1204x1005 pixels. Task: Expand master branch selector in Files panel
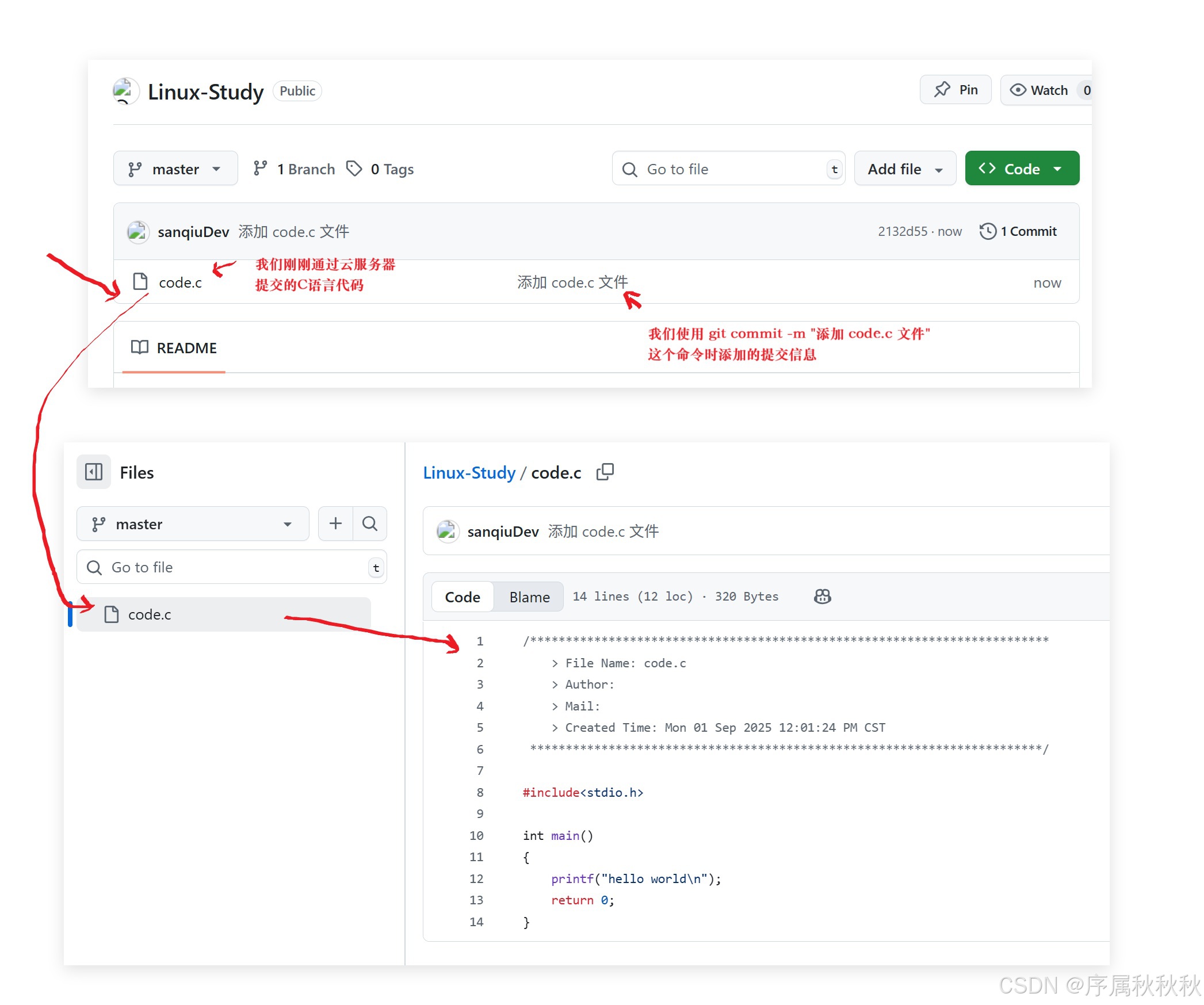(193, 524)
